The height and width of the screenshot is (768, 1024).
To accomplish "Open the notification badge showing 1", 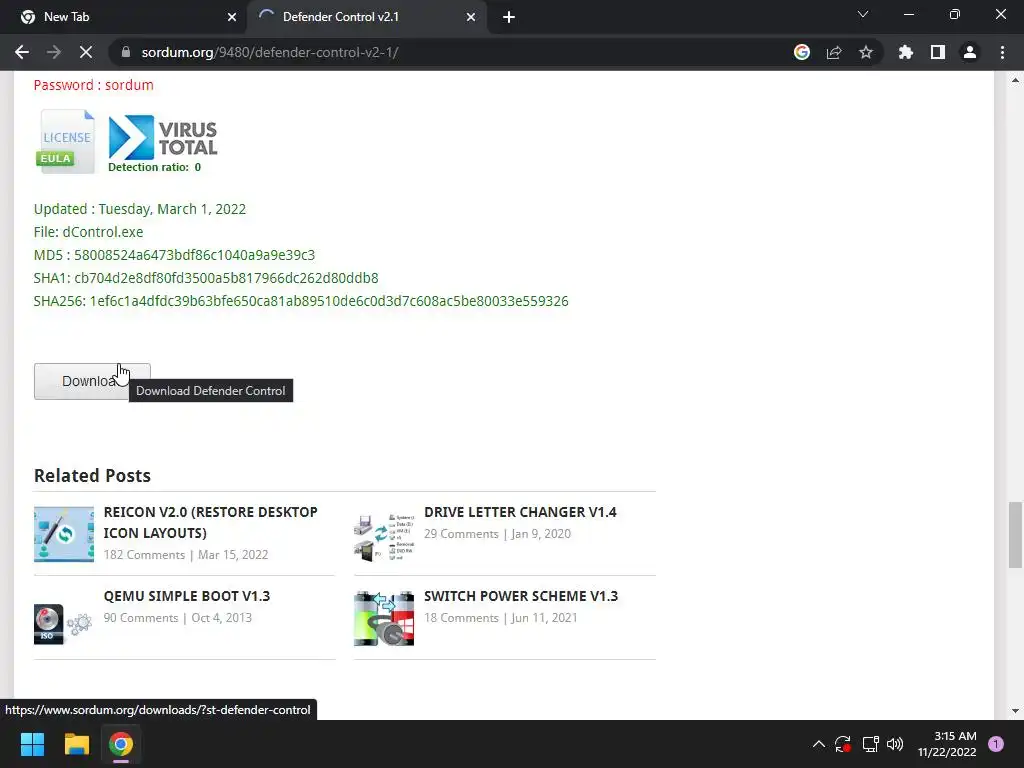I will pos(996,744).
